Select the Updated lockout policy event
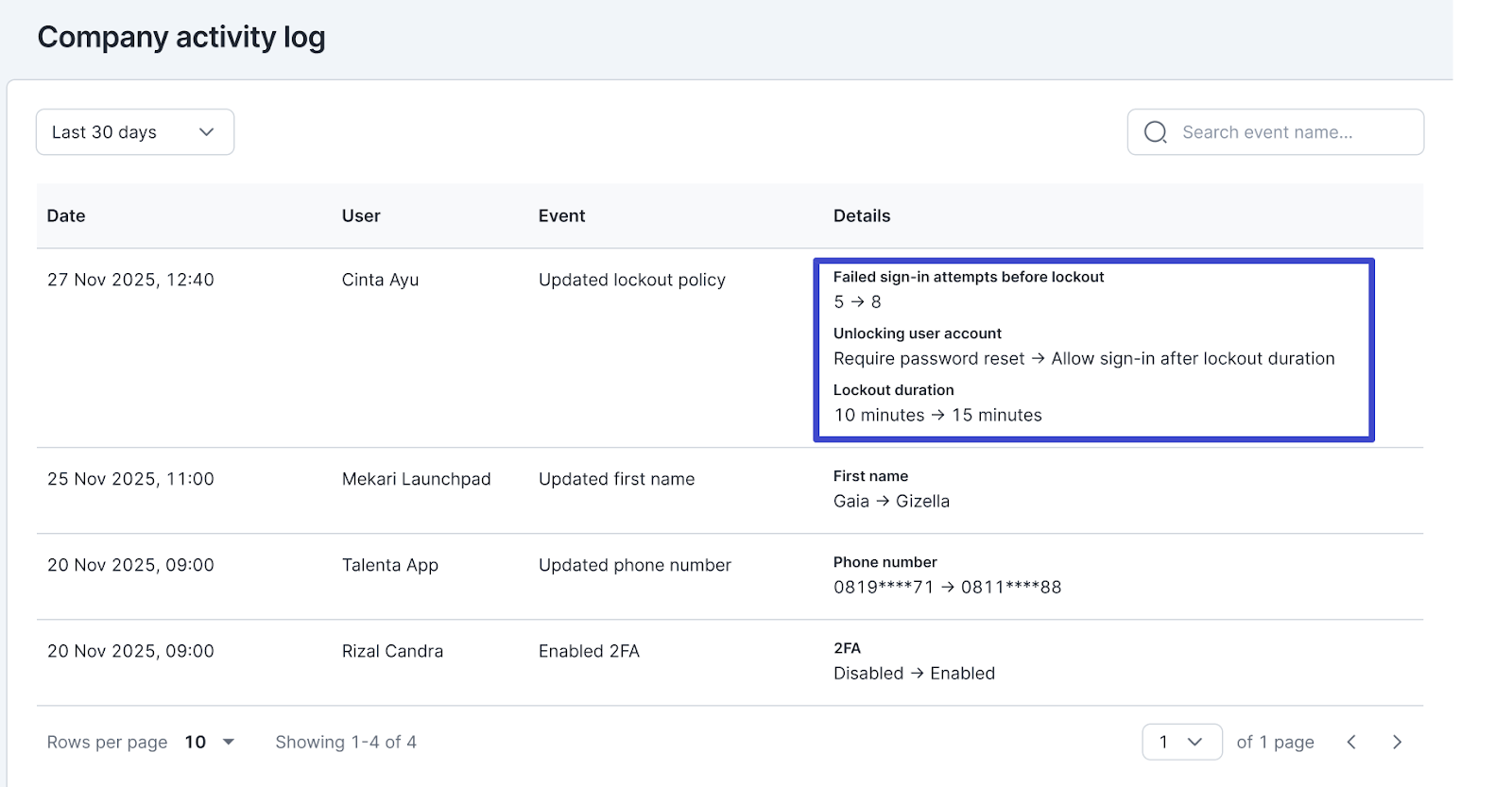This screenshot has width=1512, height=787. click(631, 281)
